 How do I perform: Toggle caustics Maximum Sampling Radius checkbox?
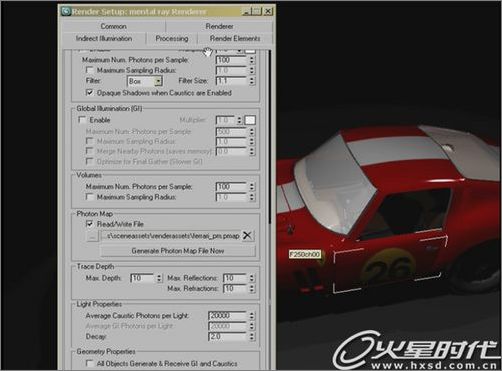pos(89,70)
